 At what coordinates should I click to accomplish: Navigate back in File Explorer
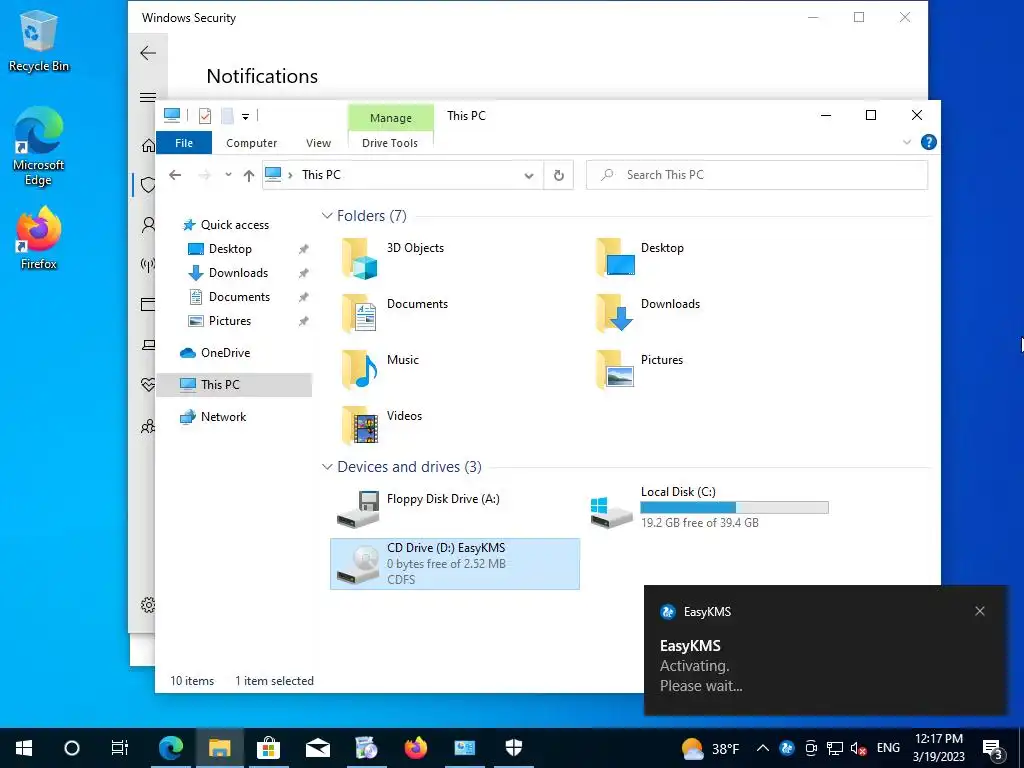[x=174, y=175]
